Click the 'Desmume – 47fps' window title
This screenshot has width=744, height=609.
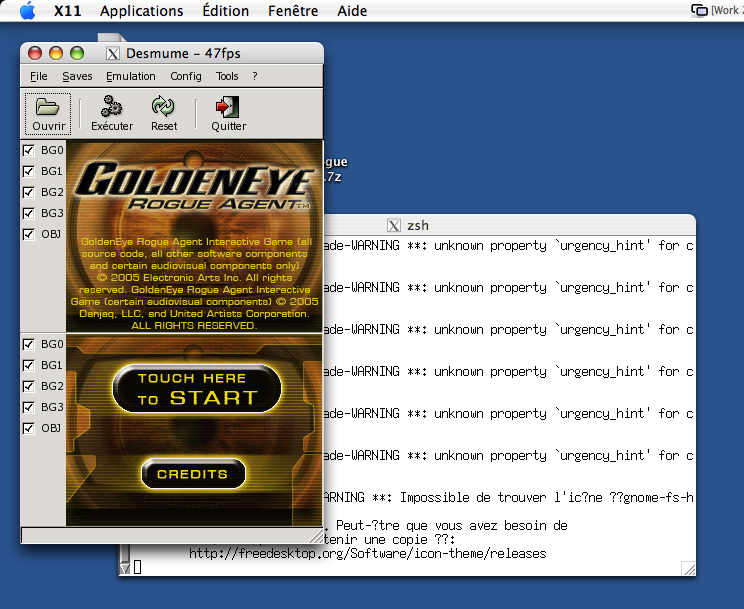(183, 54)
